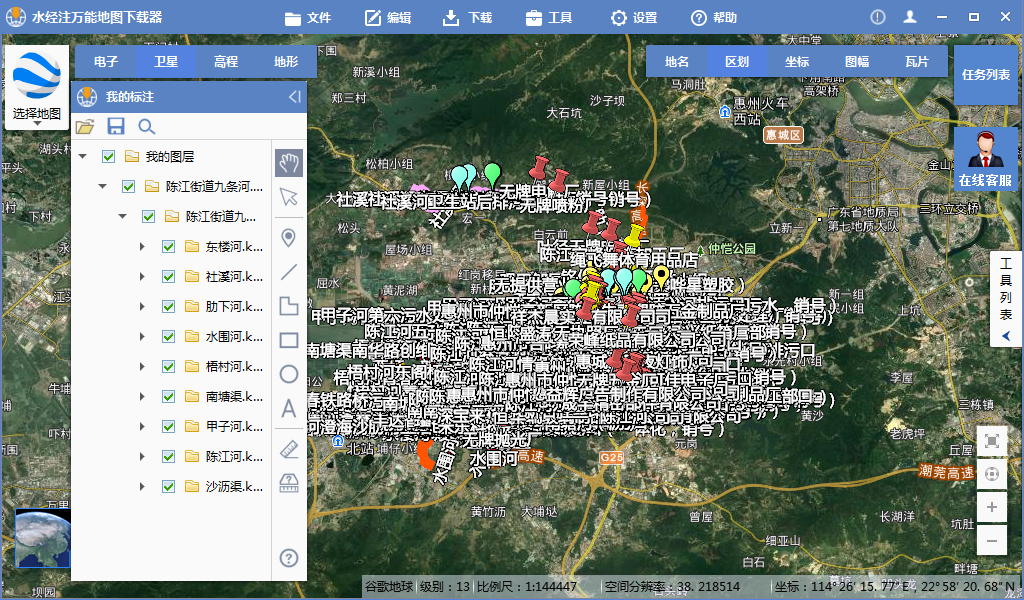
Task: Select the placemark pin annotation tool
Action: pos(288,238)
